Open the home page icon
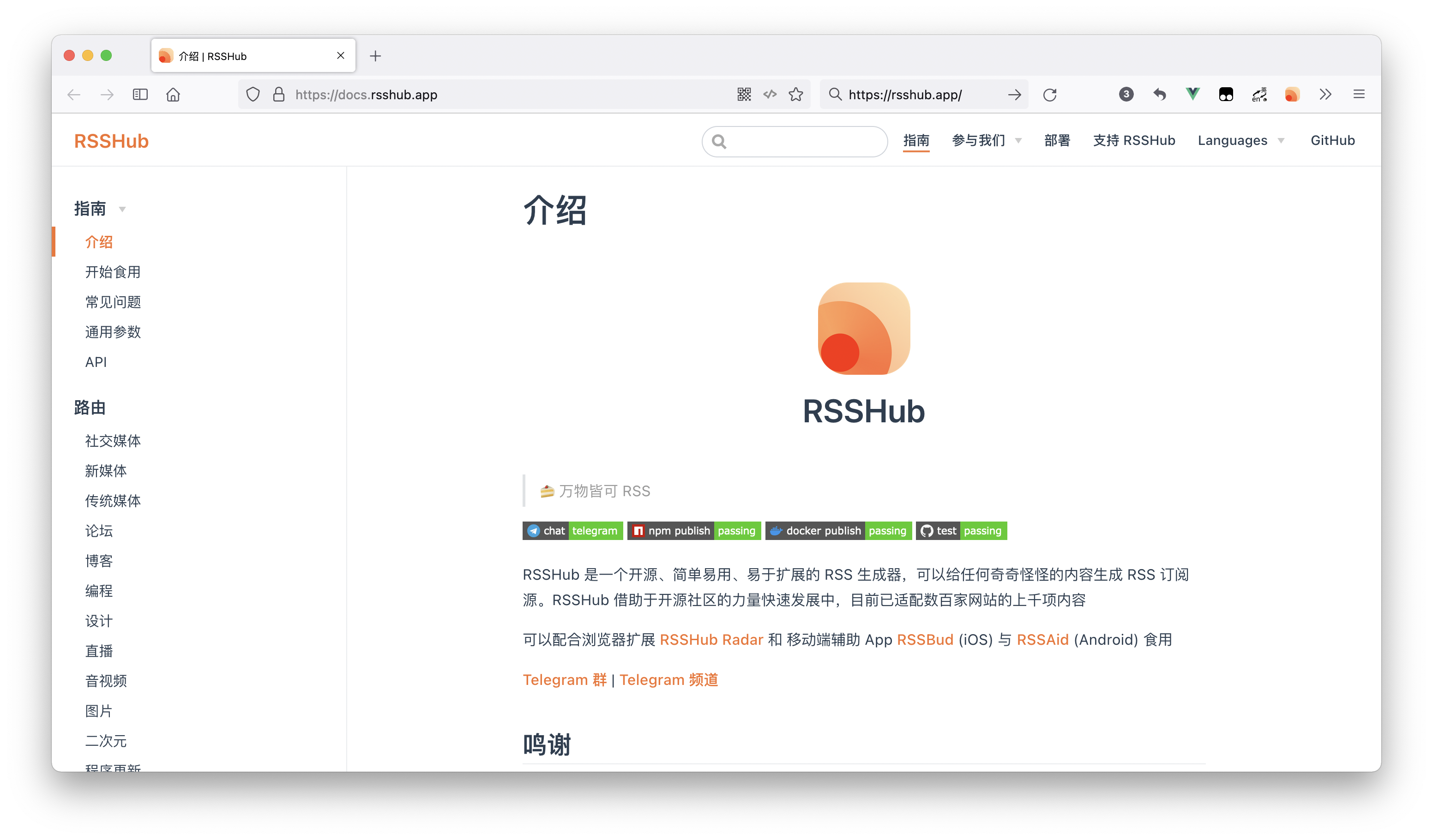The image size is (1433, 840). click(173, 94)
